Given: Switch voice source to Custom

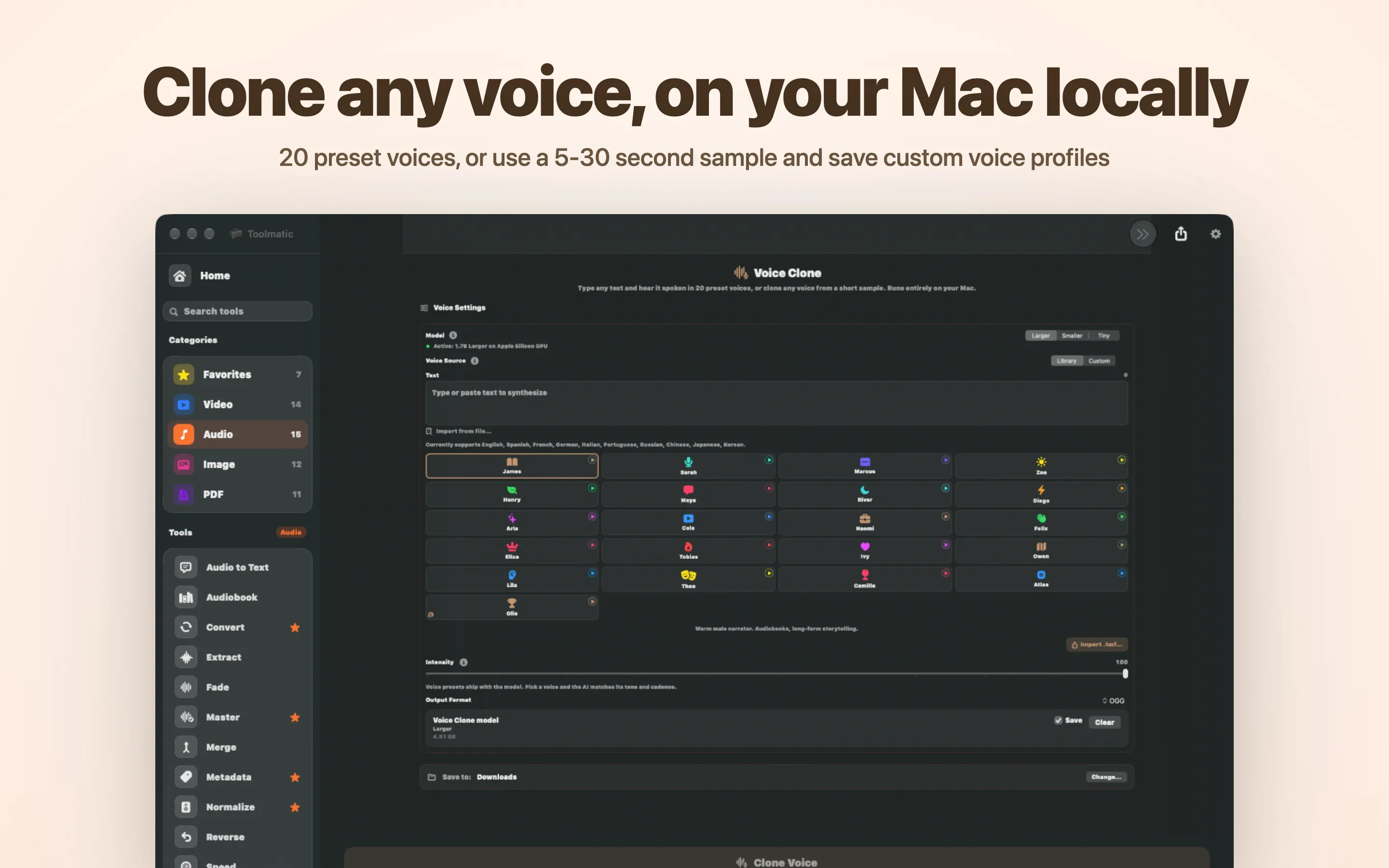Looking at the screenshot, I should click(1099, 361).
